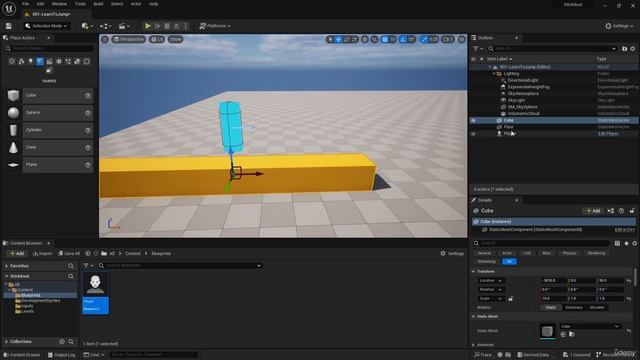
Task: Open the Tools menu
Action: (x=80, y=4)
